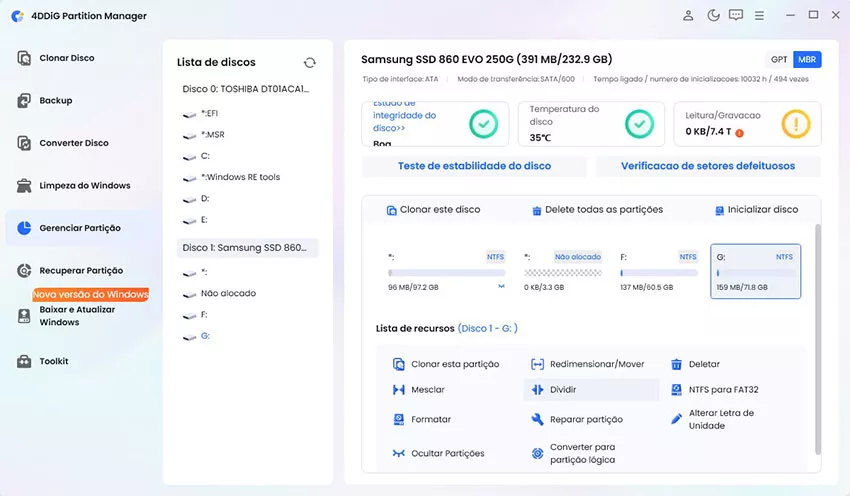This screenshot has height=496, width=850.
Task: Click the Backup sidebar icon
Action: click(x=24, y=100)
